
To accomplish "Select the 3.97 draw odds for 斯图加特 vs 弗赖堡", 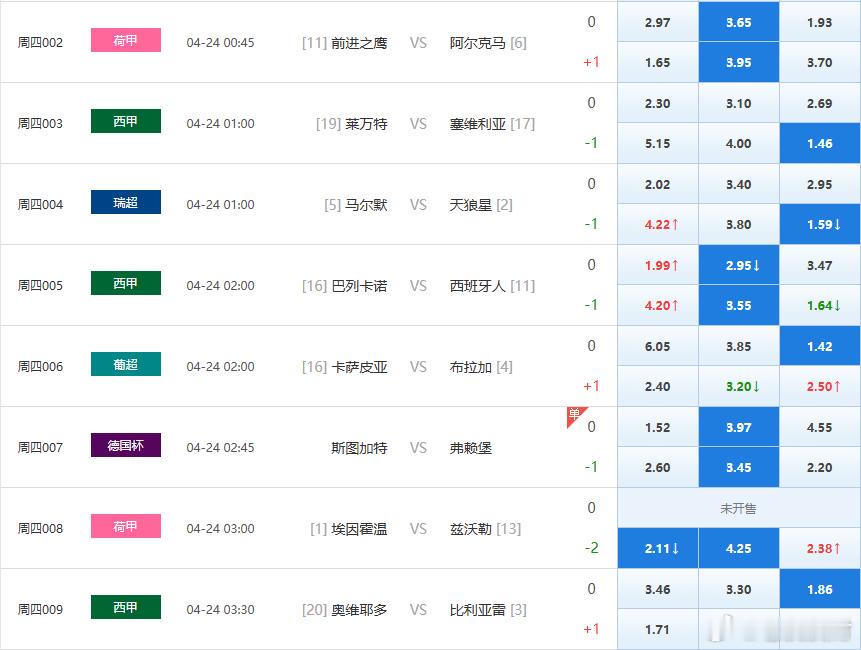I will [x=738, y=426].
